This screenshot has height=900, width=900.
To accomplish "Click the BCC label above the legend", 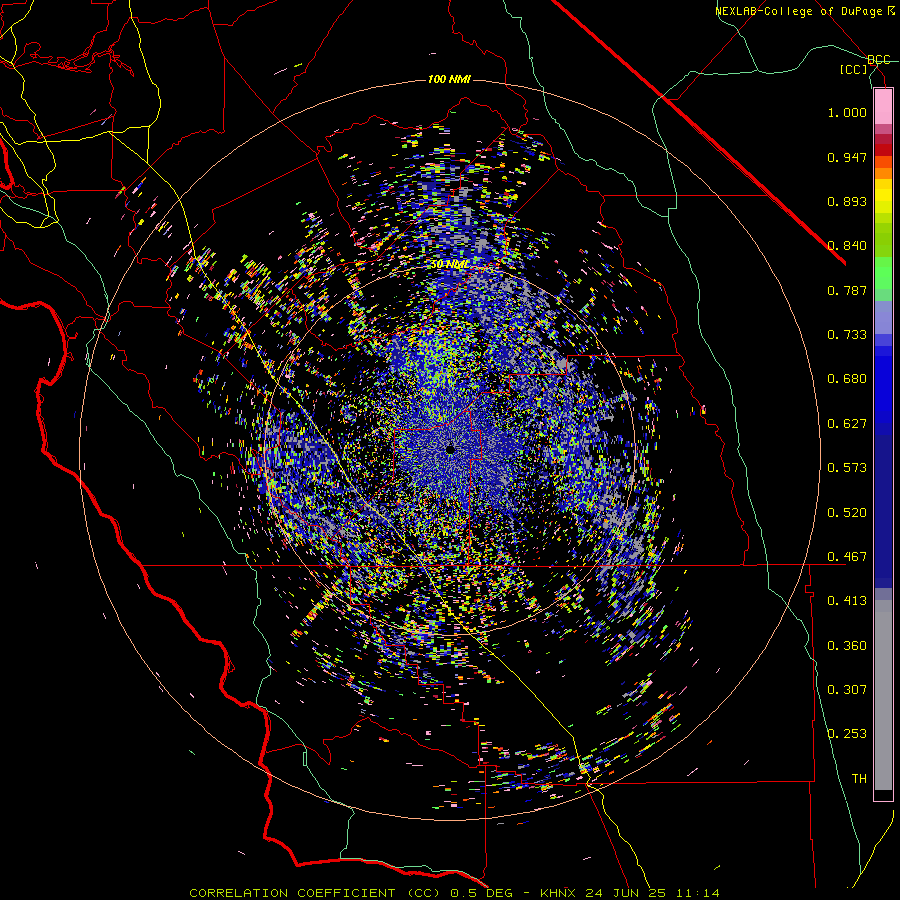I will 879,60.
